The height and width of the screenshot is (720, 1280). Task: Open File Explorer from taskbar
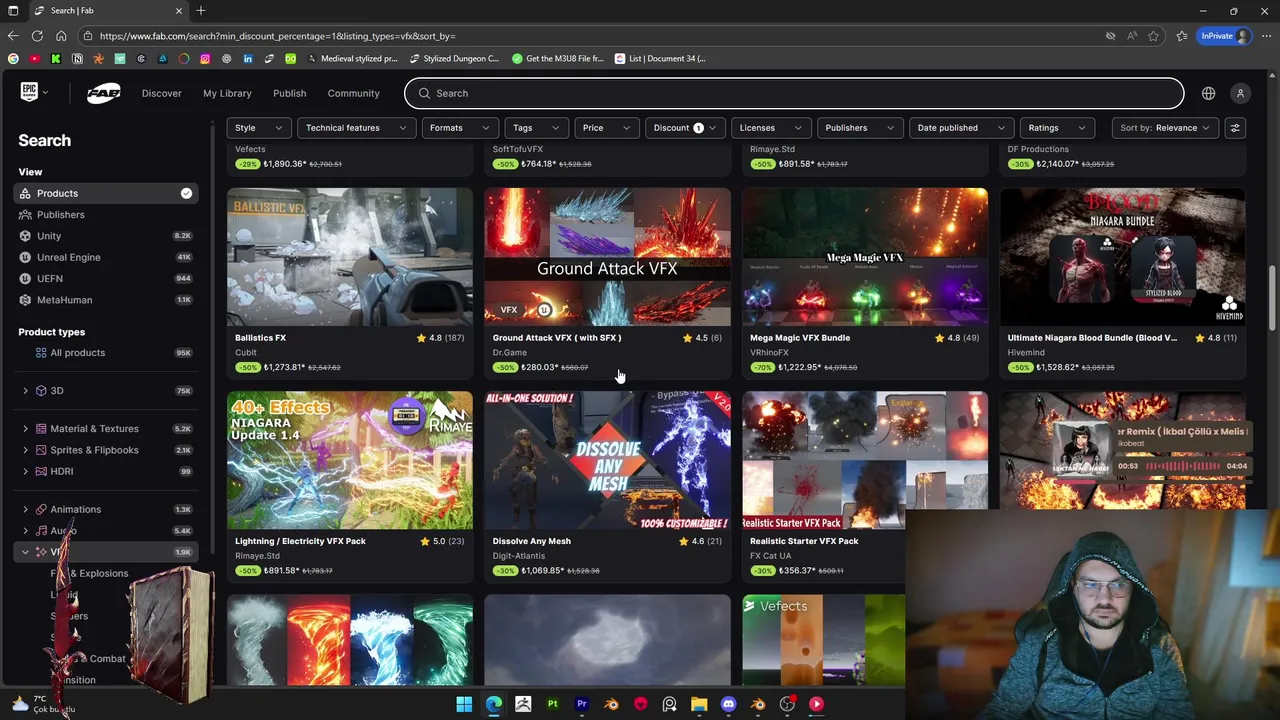[x=699, y=704]
